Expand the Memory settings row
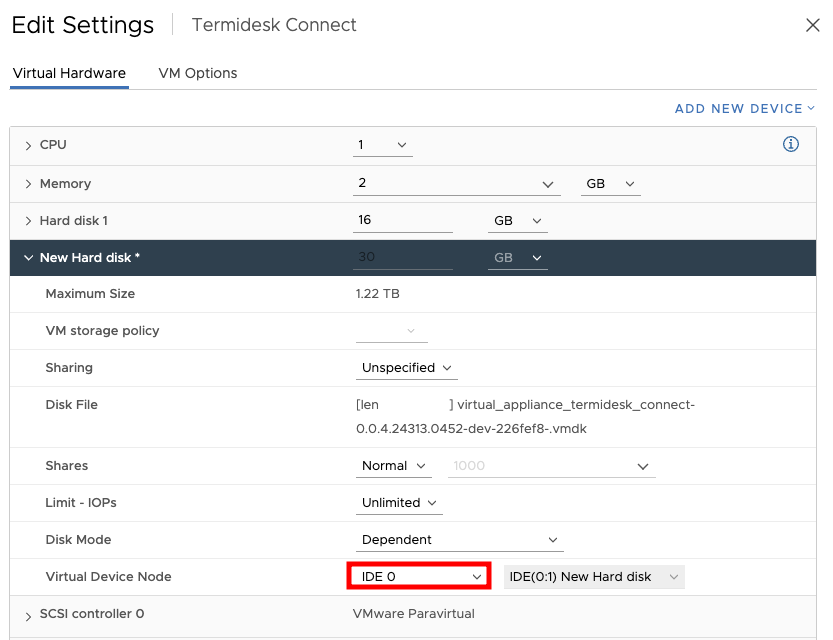The width and height of the screenshot is (833, 640). click(28, 184)
